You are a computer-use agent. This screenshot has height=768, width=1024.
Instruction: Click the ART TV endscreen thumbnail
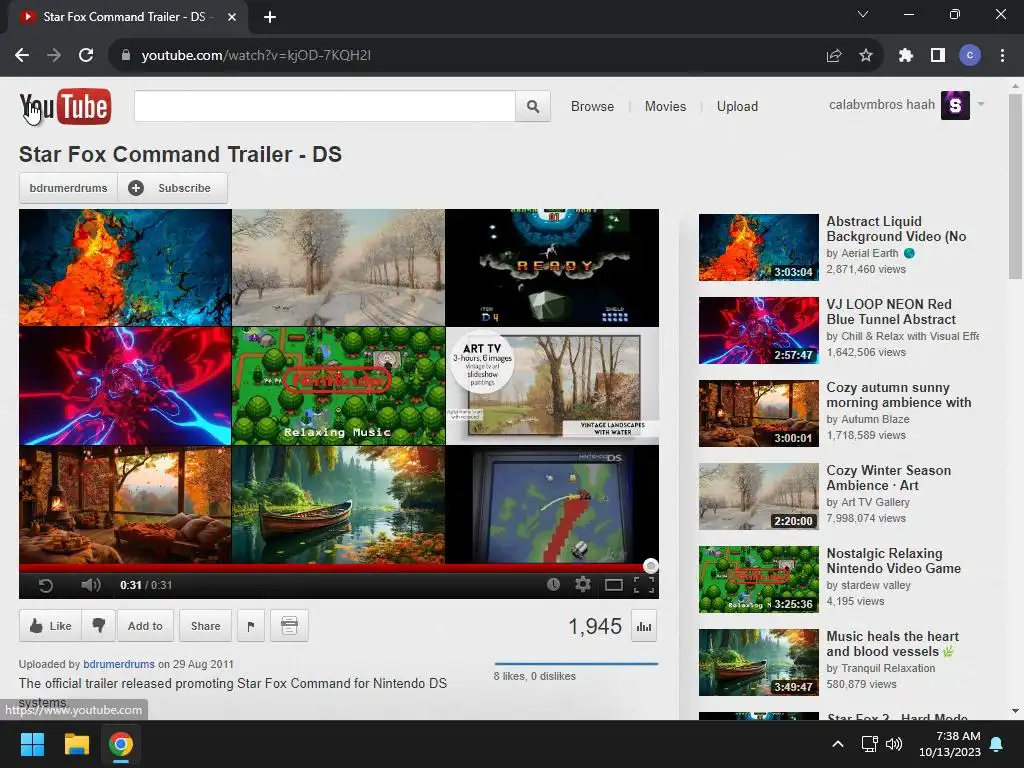pyautogui.click(x=552, y=386)
